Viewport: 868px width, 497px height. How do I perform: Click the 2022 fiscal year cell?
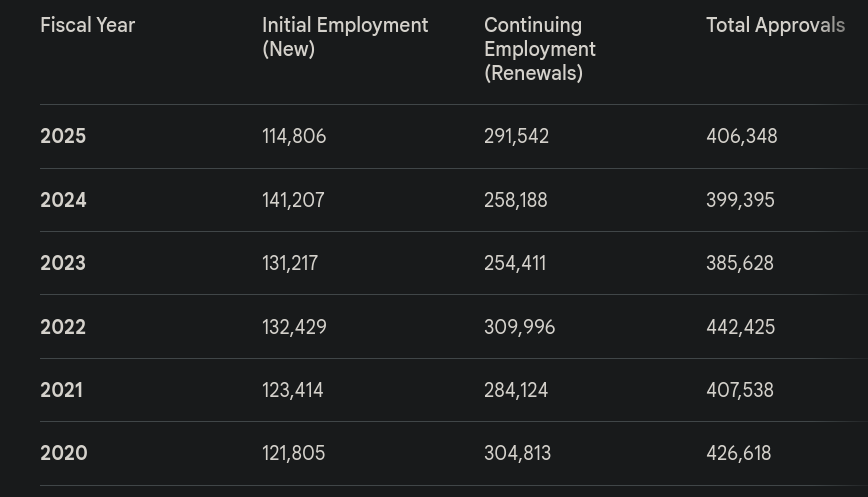[63, 327]
